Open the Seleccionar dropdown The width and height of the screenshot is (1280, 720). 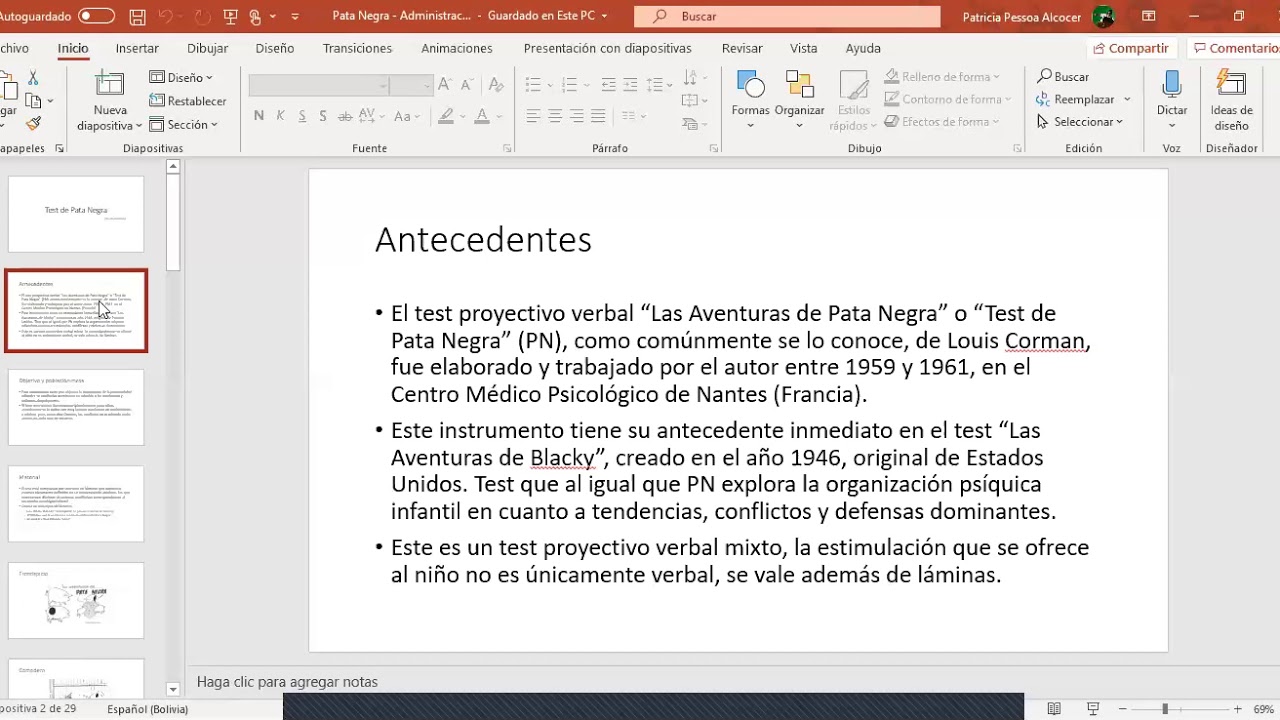[x=1080, y=122]
